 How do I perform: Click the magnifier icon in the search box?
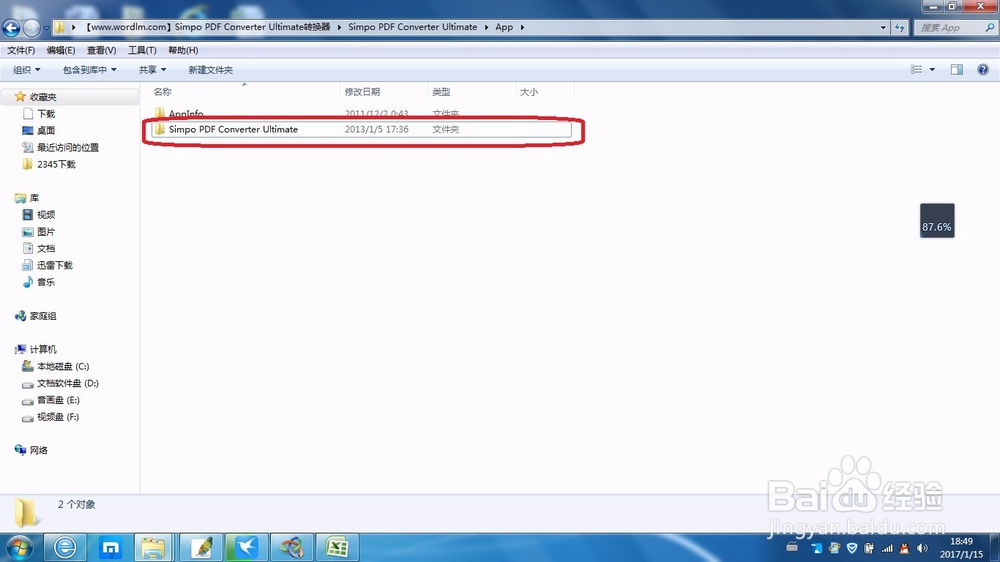990,27
